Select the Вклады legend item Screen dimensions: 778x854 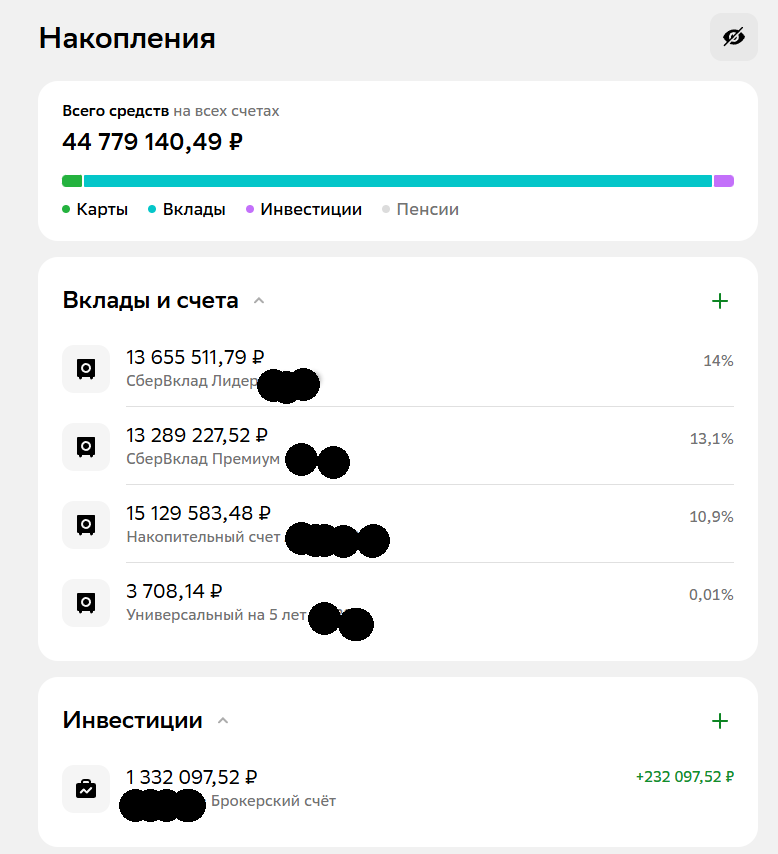pyautogui.click(x=186, y=210)
